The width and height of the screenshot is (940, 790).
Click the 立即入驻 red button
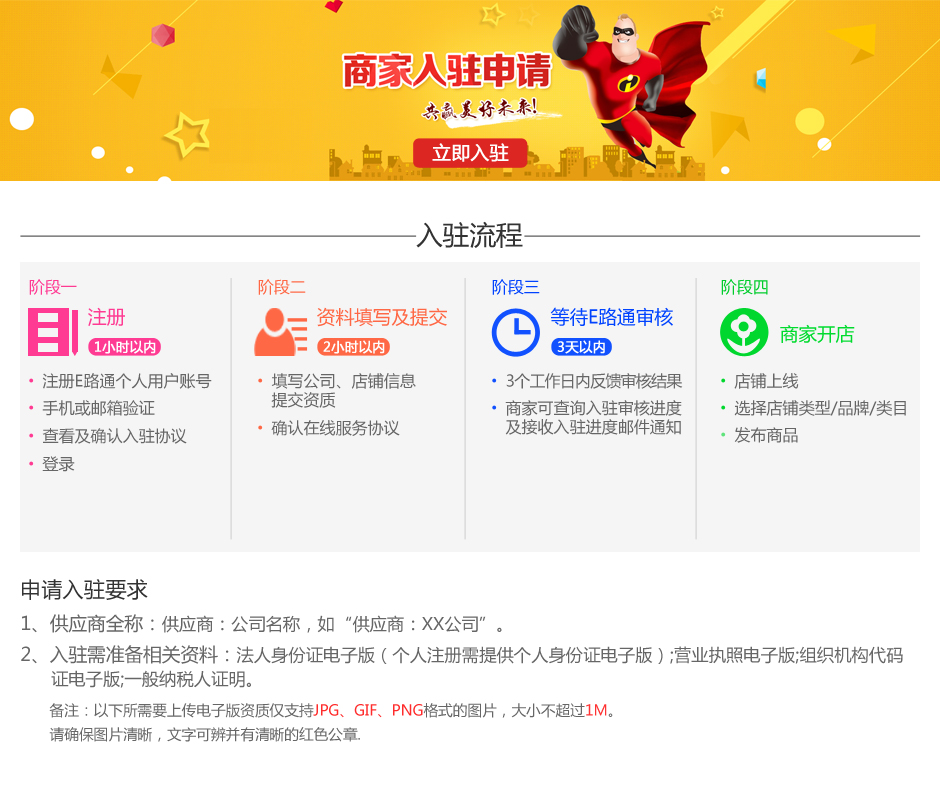(470, 153)
